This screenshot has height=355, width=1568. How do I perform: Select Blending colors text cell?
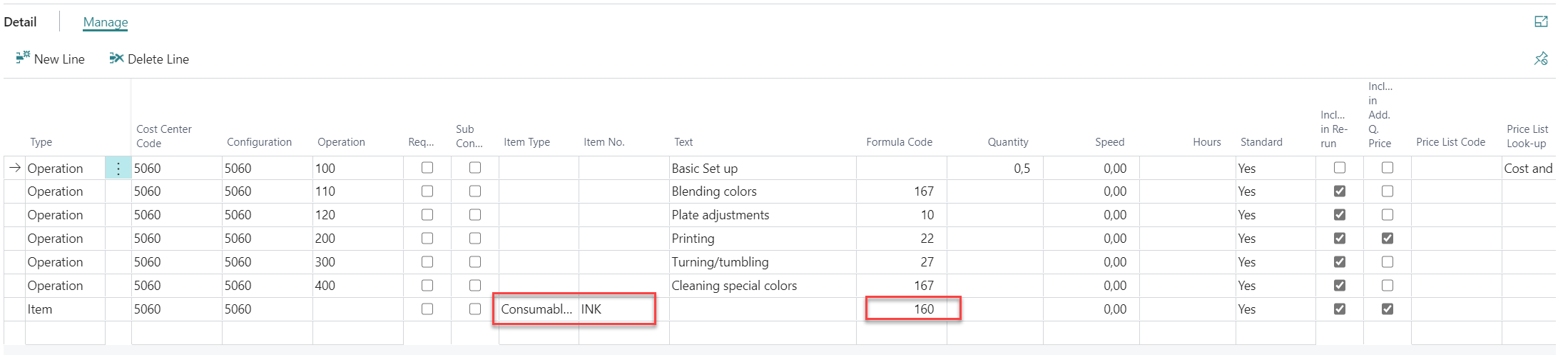[x=763, y=191]
